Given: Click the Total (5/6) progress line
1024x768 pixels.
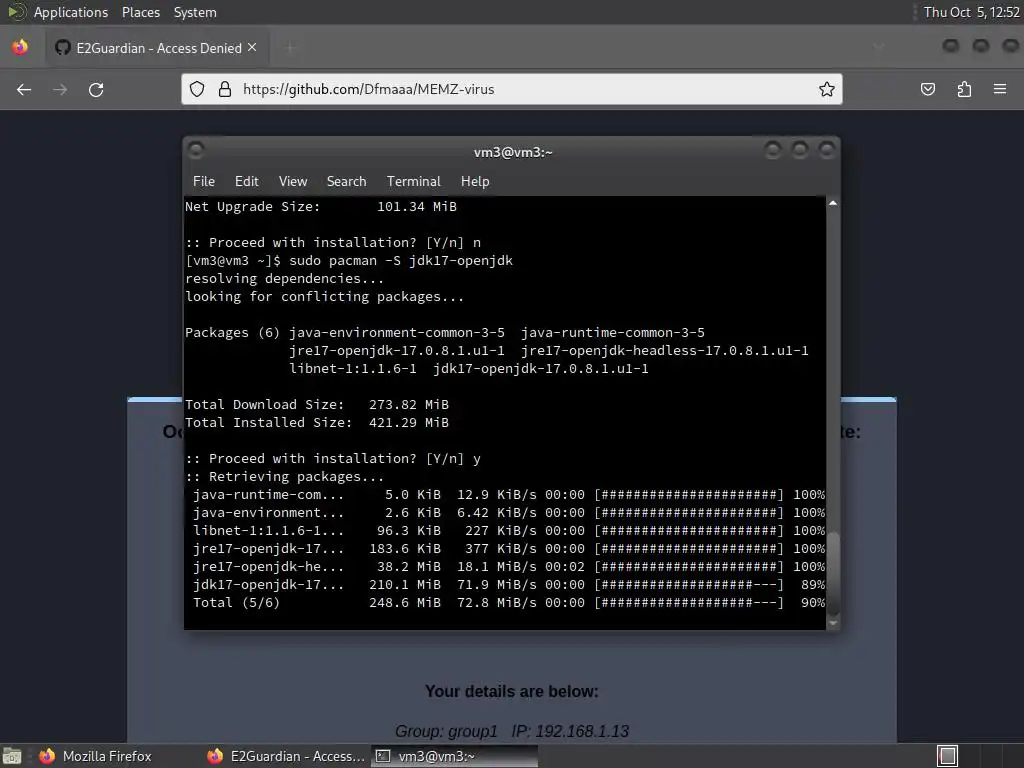Looking at the screenshot, I should click(509, 603).
